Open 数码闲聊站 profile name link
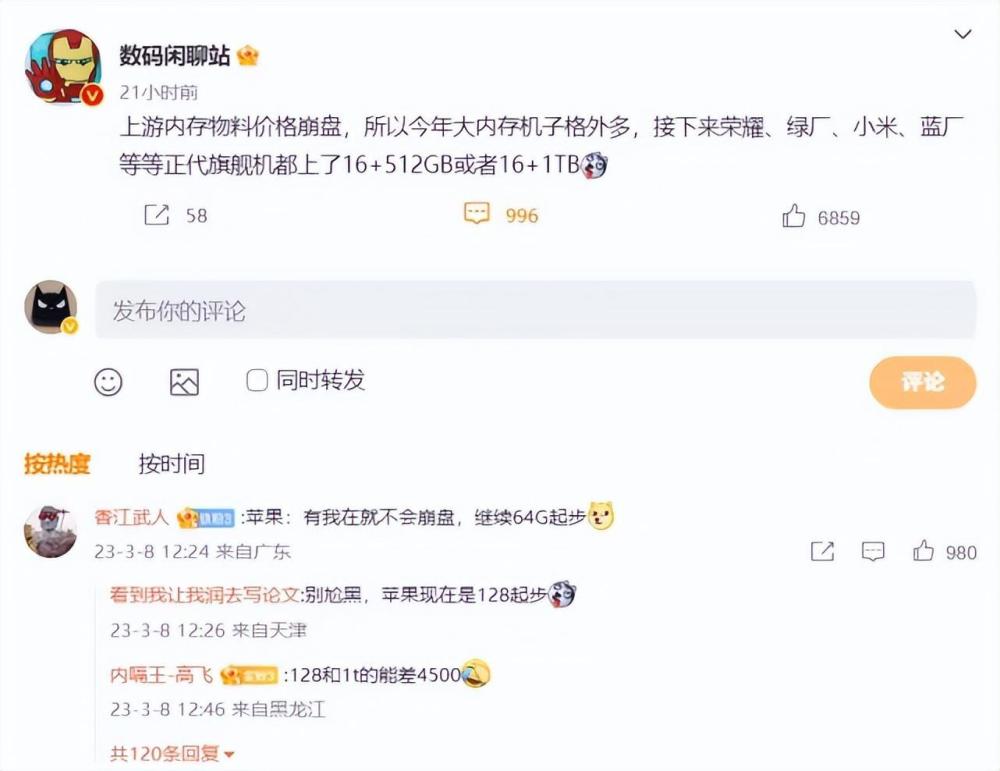 click(x=174, y=55)
